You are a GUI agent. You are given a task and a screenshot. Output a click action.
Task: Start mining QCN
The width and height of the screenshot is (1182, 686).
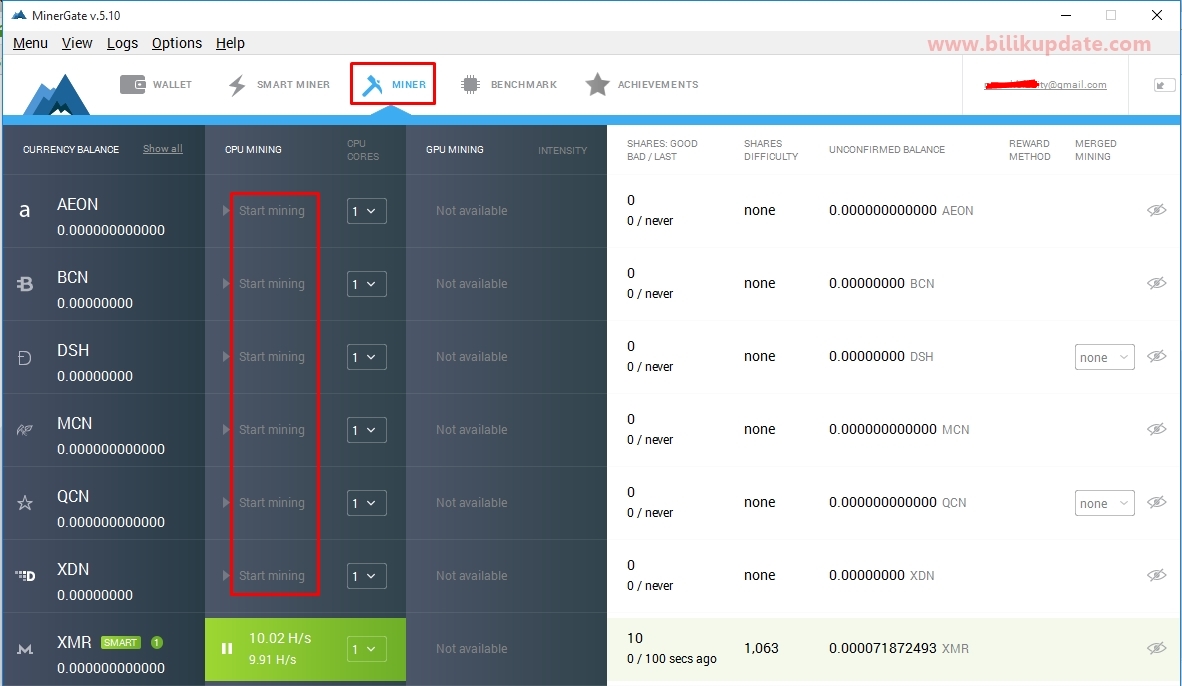click(270, 502)
